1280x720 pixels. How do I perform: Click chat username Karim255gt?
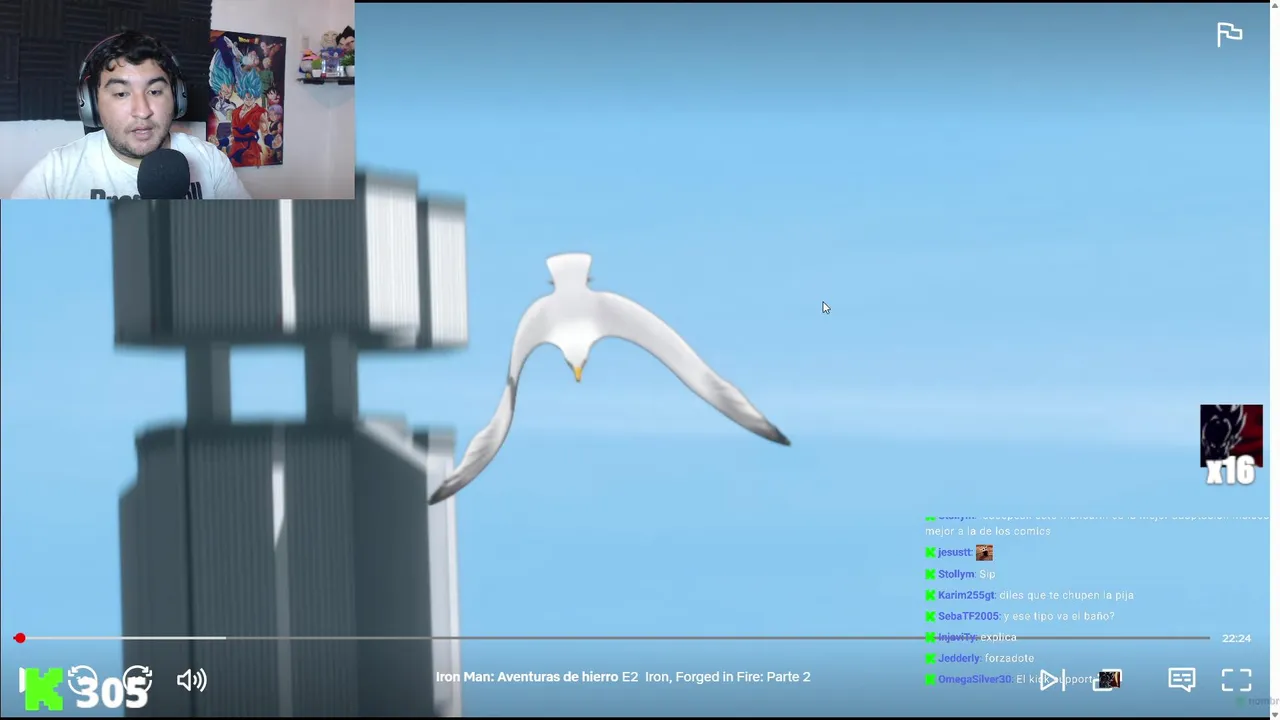click(967, 595)
